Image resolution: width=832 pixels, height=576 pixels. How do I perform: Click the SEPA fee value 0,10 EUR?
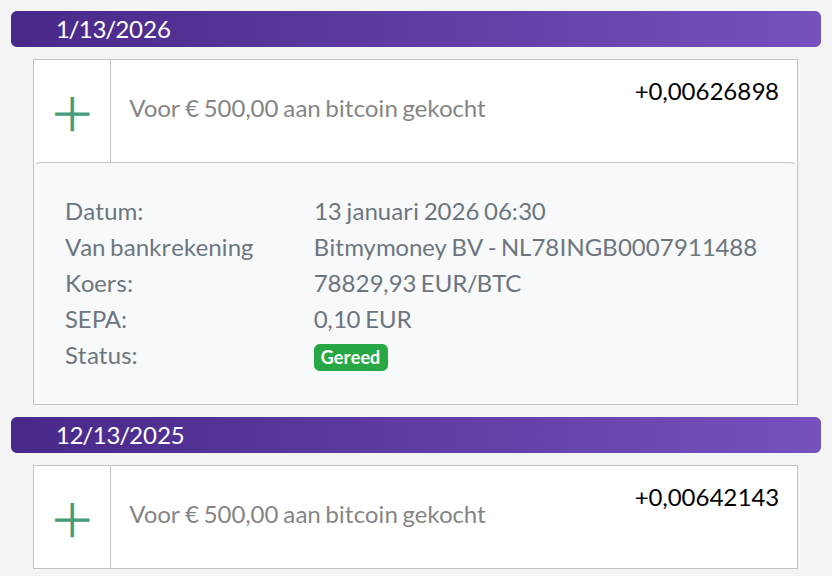click(362, 320)
